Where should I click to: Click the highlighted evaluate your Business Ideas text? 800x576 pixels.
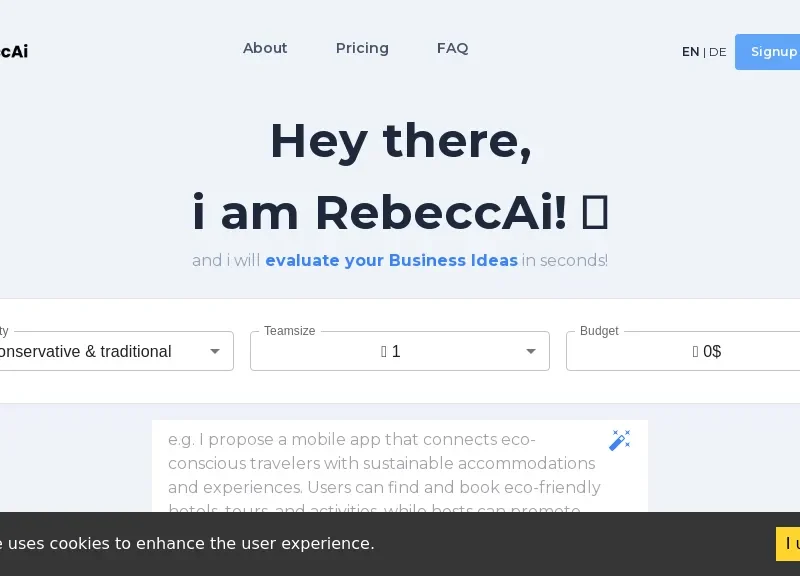(392, 260)
